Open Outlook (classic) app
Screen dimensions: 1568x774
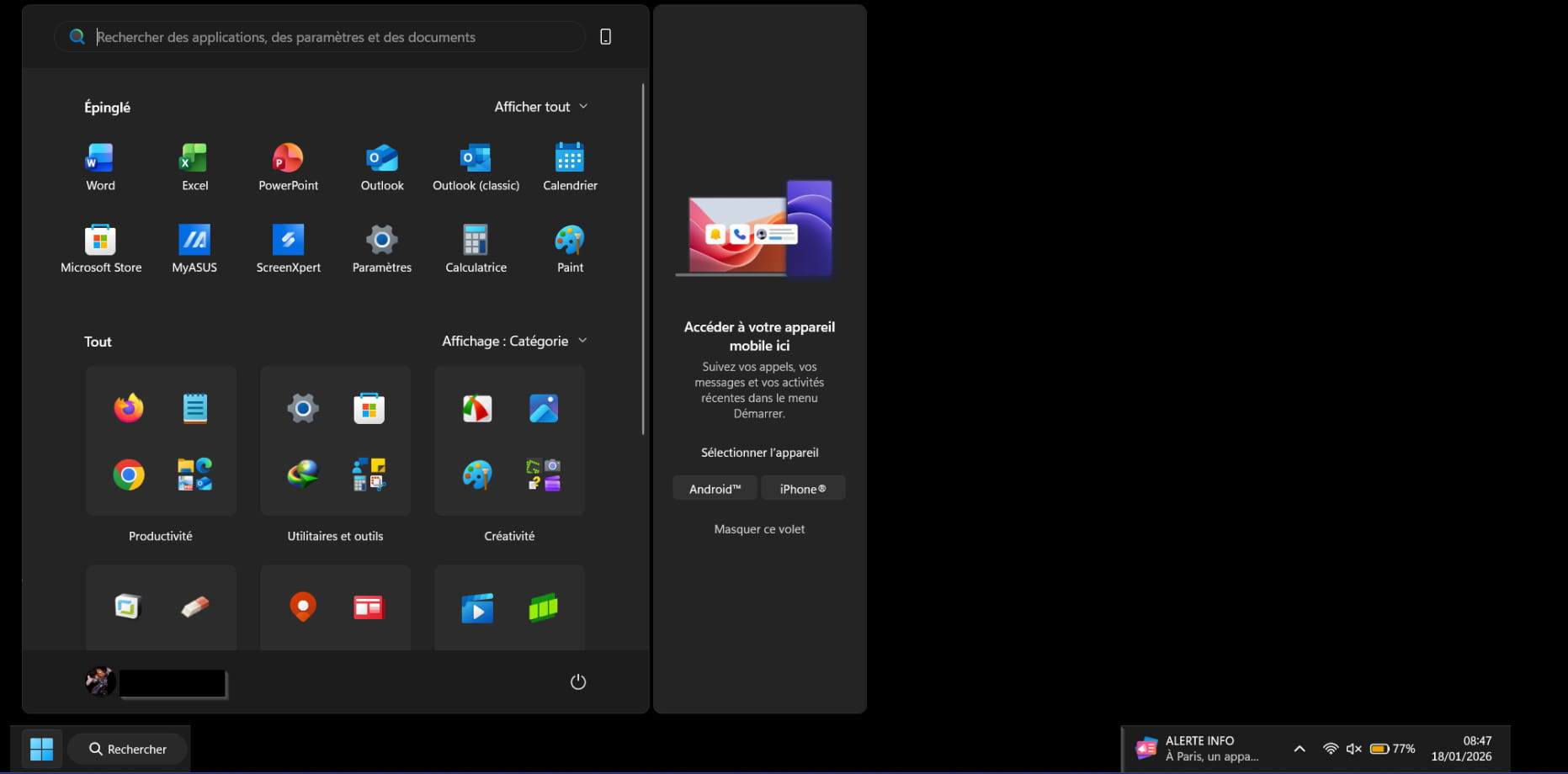tap(476, 167)
